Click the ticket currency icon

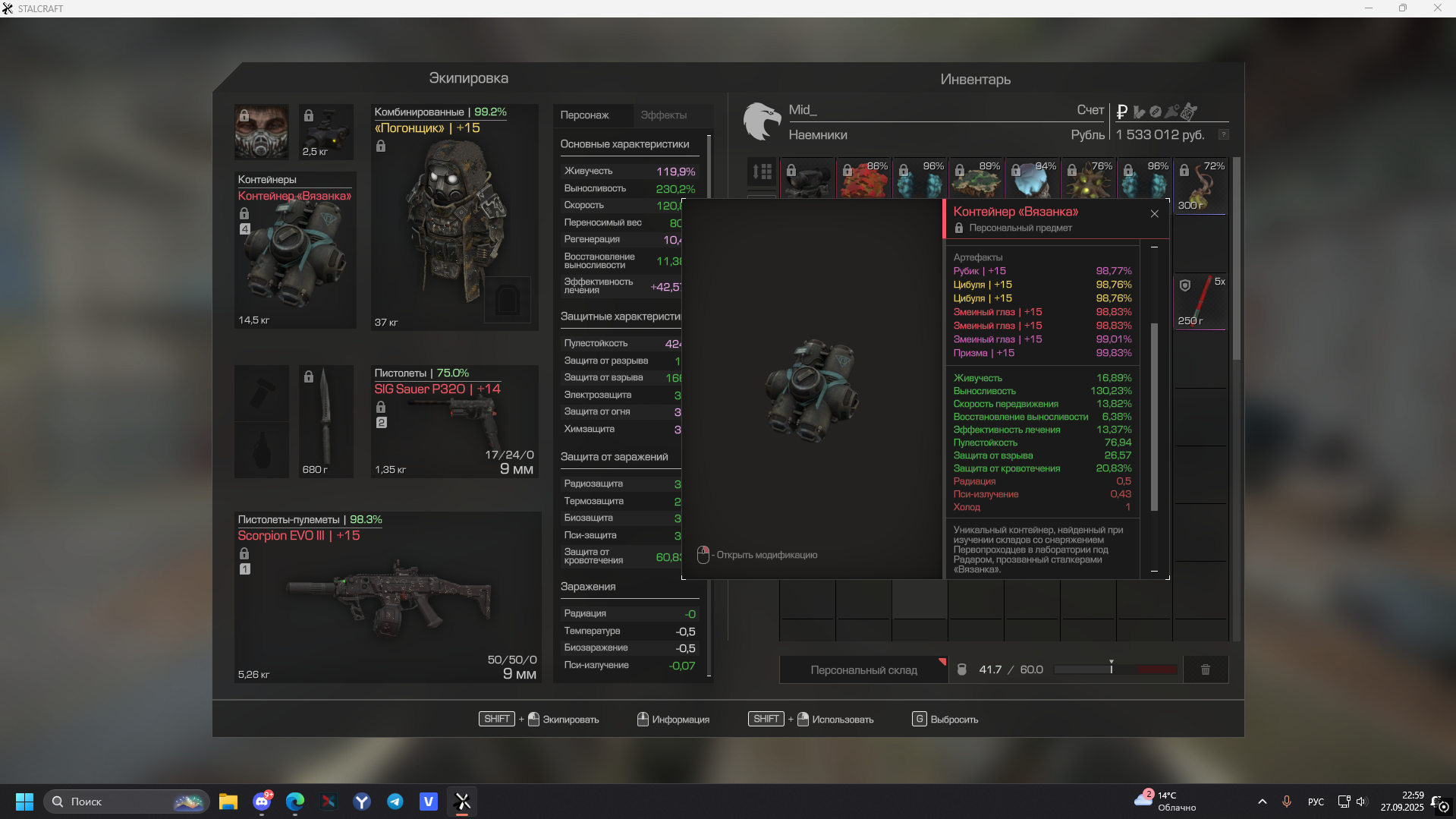[1189, 112]
